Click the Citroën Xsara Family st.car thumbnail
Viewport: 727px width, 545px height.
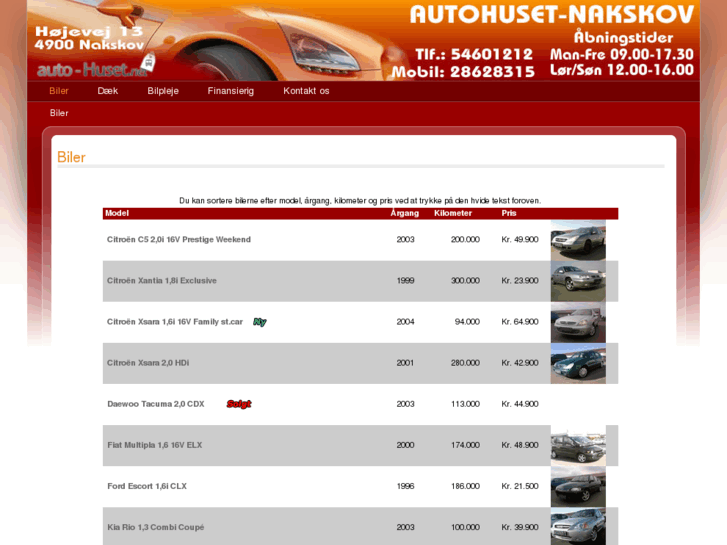point(578,322)
